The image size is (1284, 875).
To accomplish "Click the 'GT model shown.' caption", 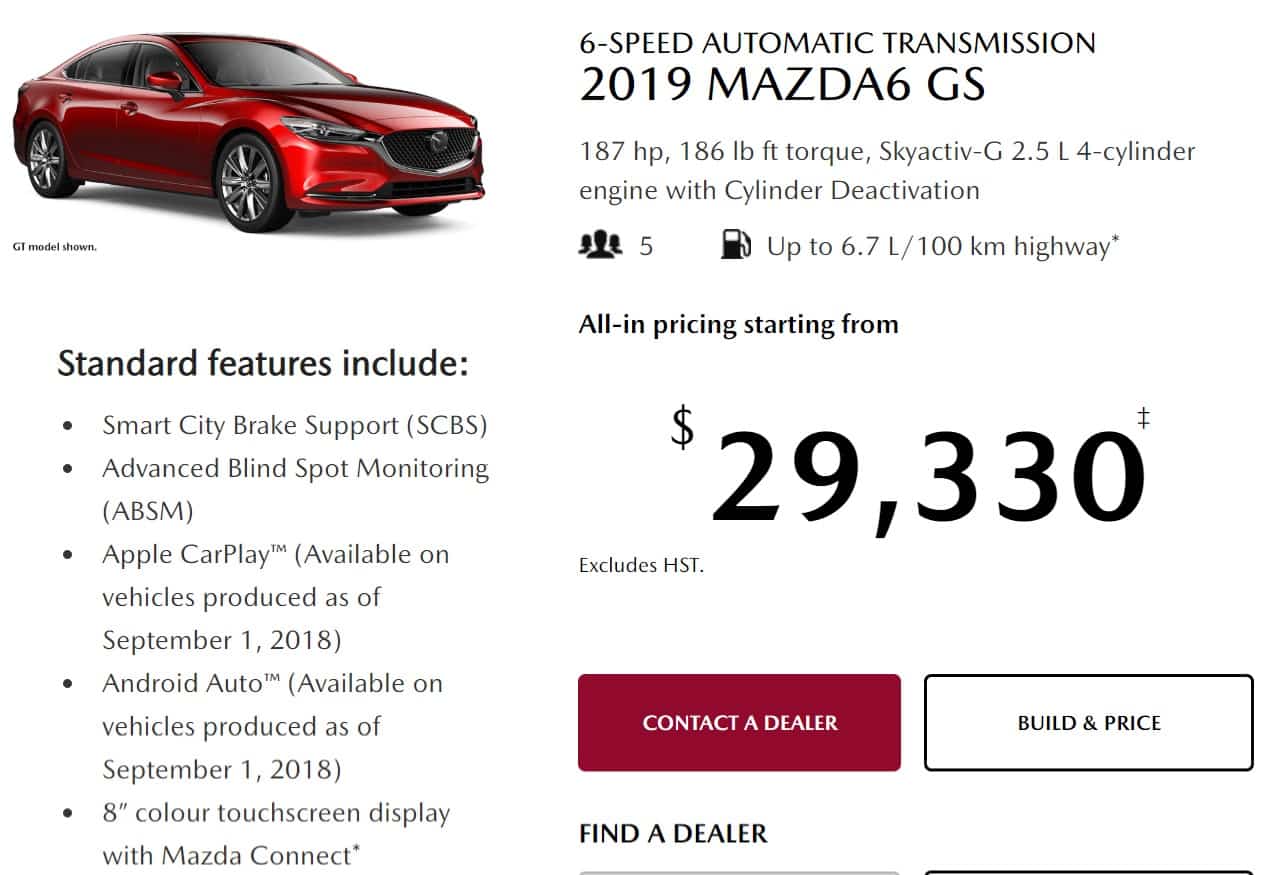I will pyautogui.click(x=54, y=246).
